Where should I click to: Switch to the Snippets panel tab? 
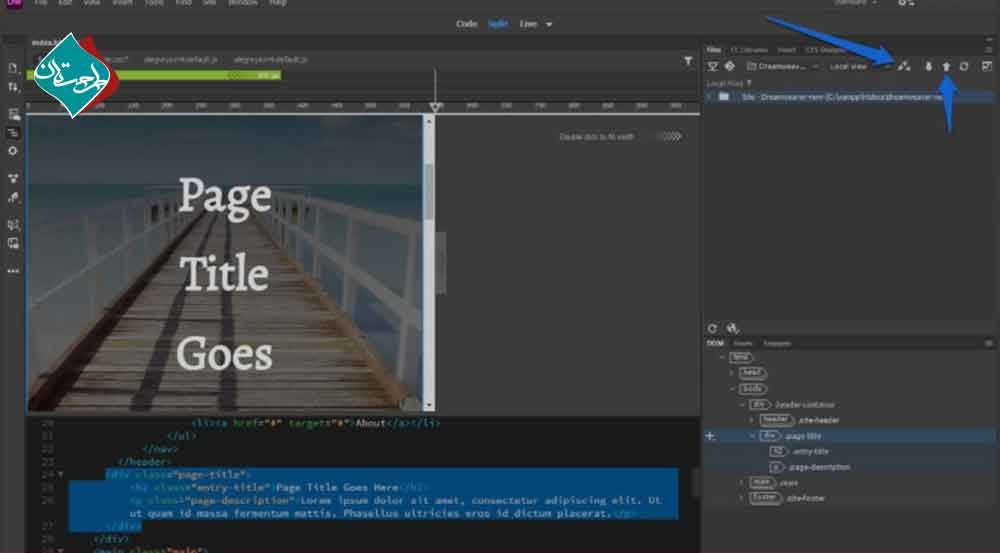point(777,343)
